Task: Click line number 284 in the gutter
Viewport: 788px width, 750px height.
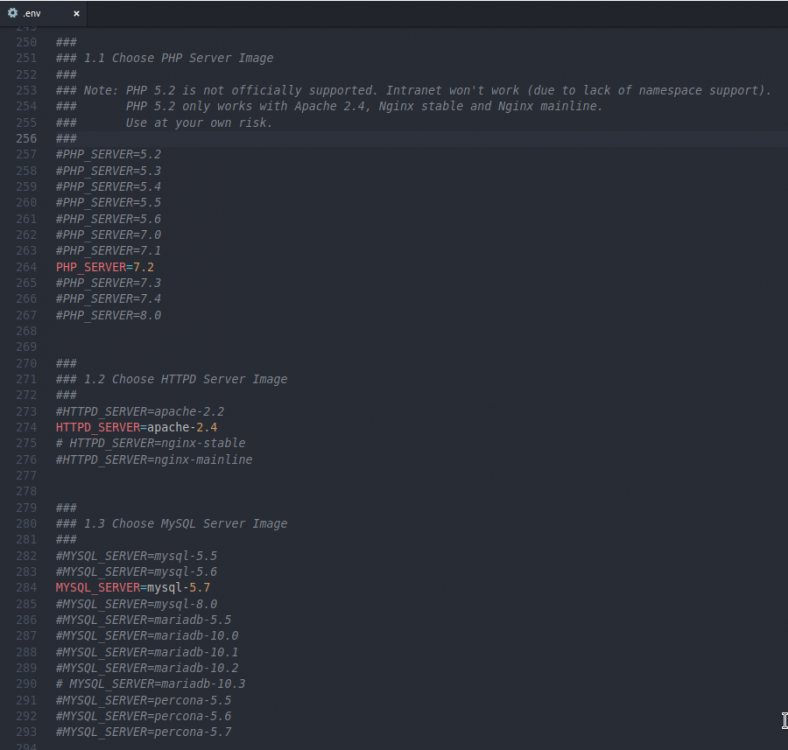Action: [26, 588]
